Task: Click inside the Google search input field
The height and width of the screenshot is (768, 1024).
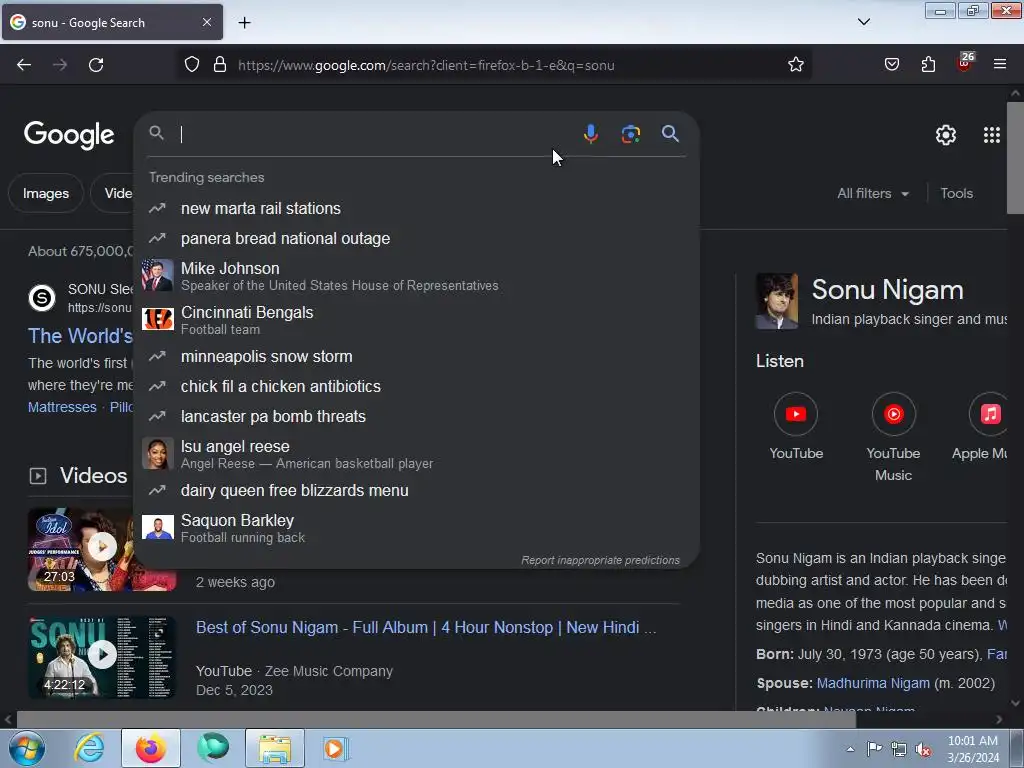Action: [x=376, y=134]
